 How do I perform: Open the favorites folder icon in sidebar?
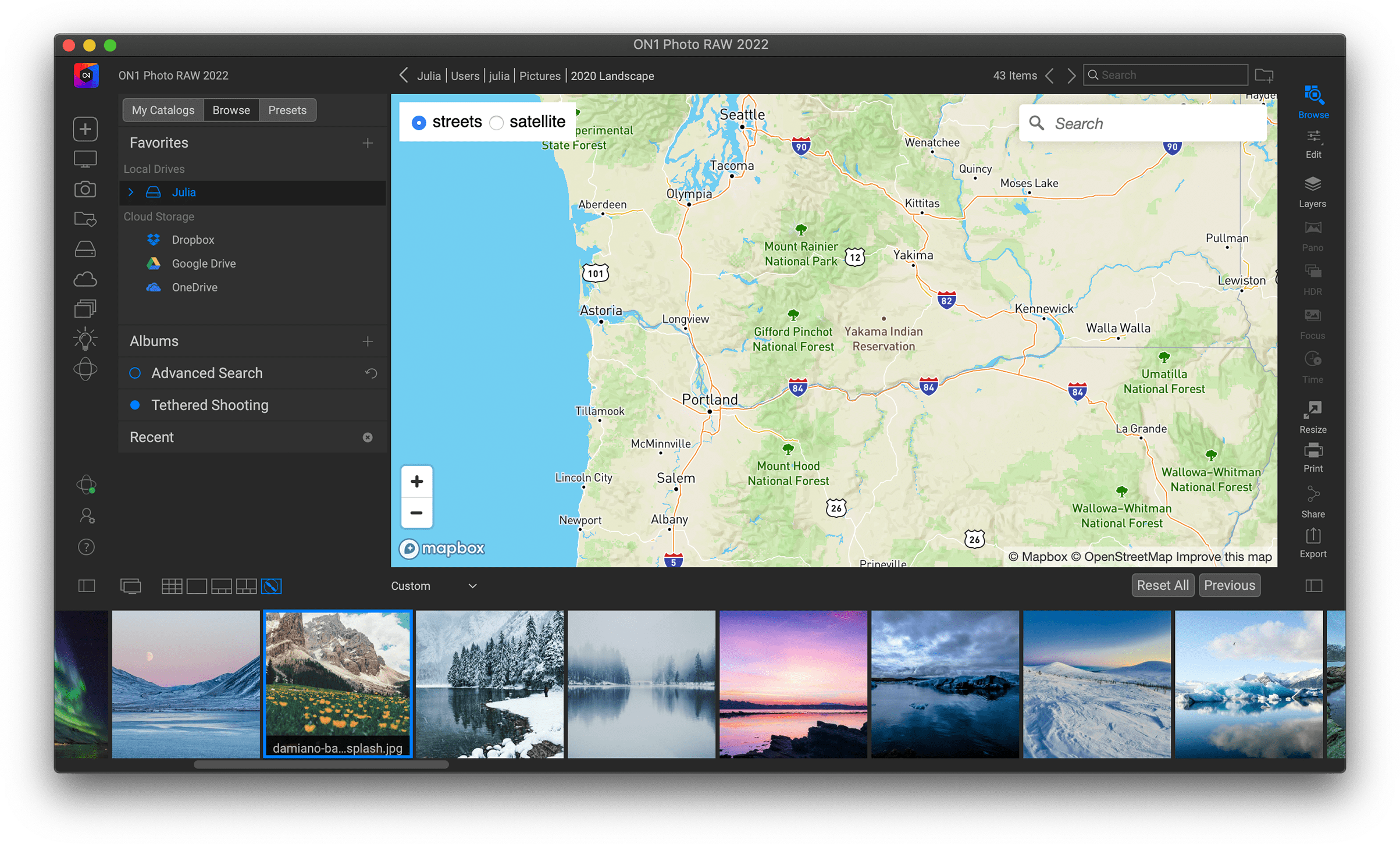pyautogui.click(x=85, y=219)
